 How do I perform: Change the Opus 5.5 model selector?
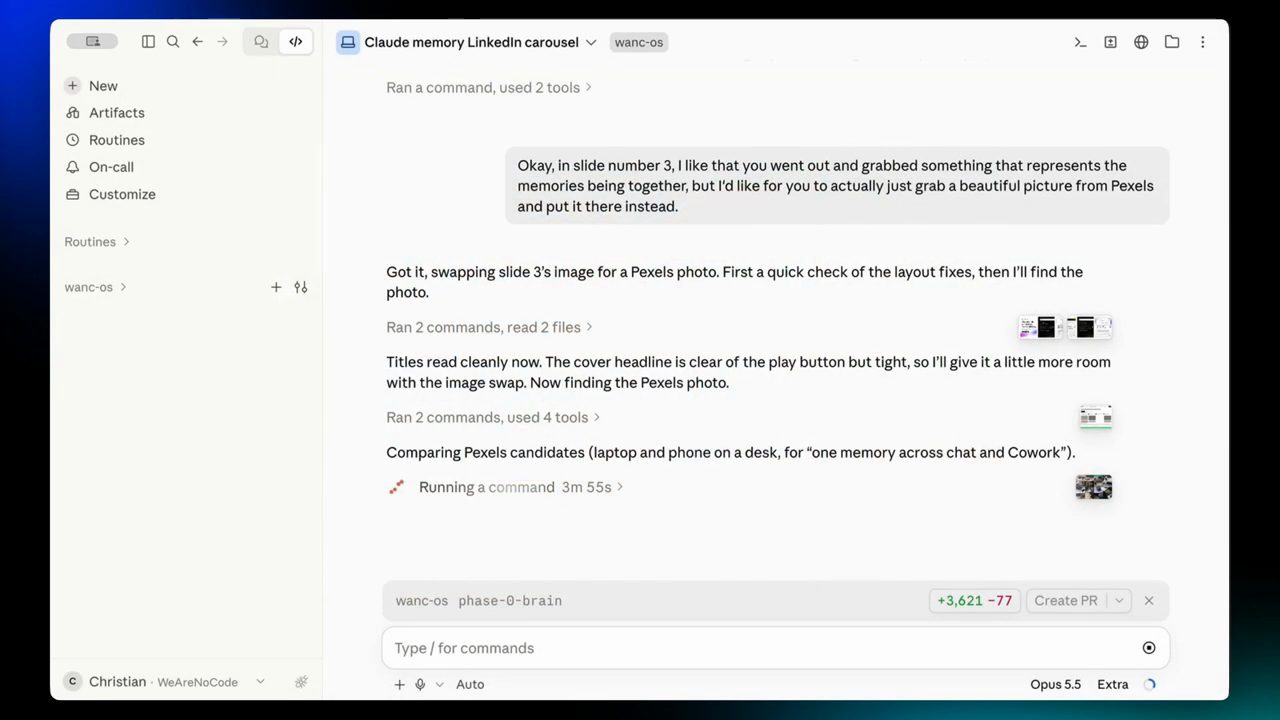pos(1056,685)
